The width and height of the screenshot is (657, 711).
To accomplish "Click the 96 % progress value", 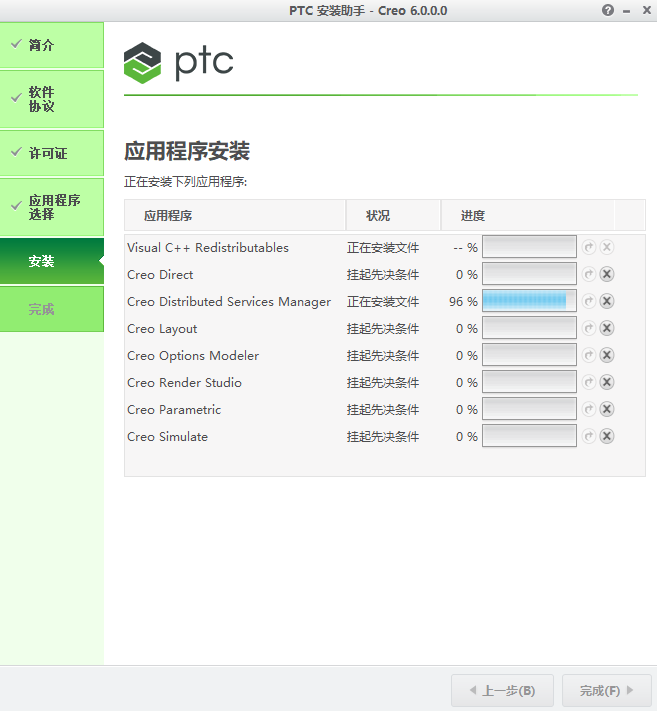I will point(463,302).
